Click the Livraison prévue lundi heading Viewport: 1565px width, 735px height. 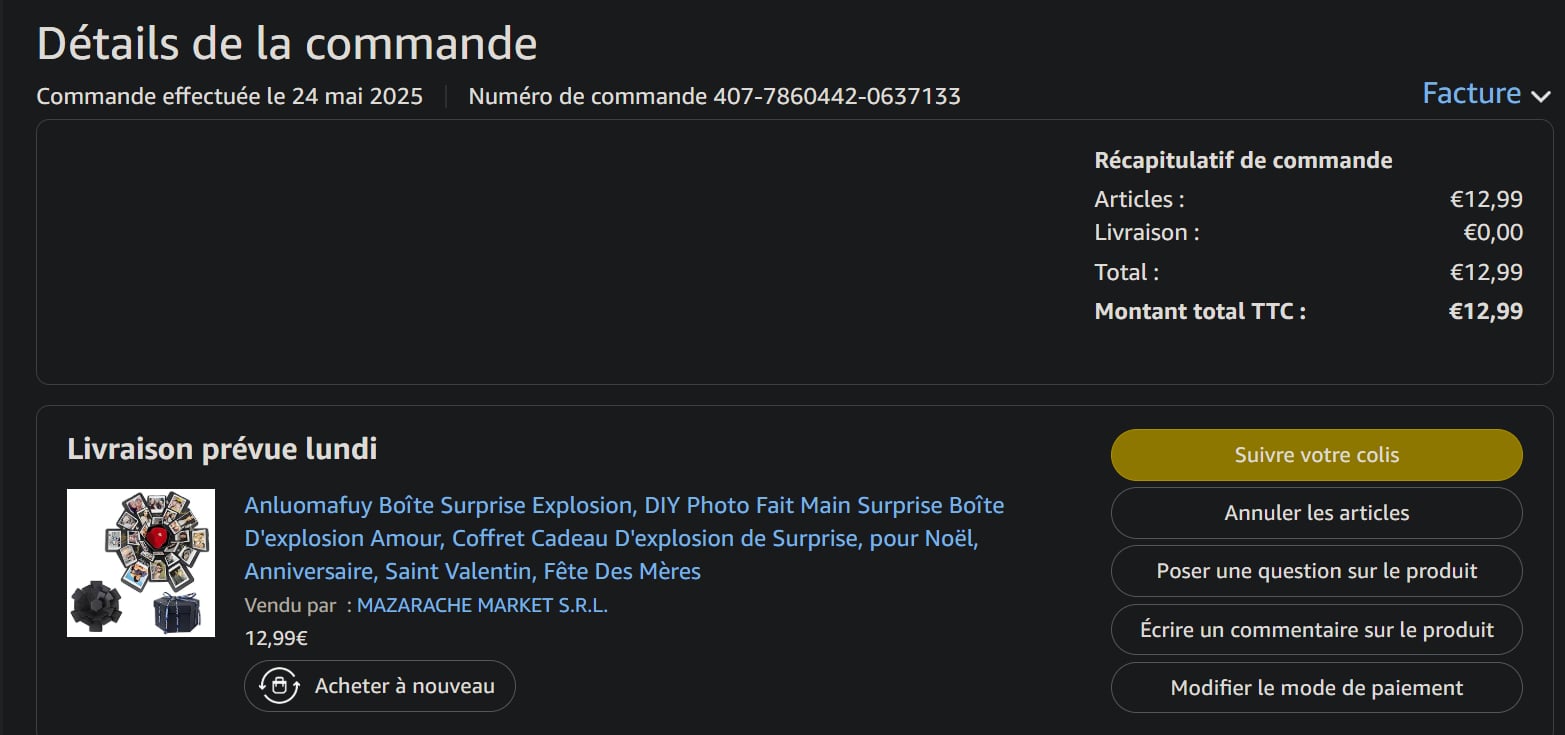[x=222, y=449]
